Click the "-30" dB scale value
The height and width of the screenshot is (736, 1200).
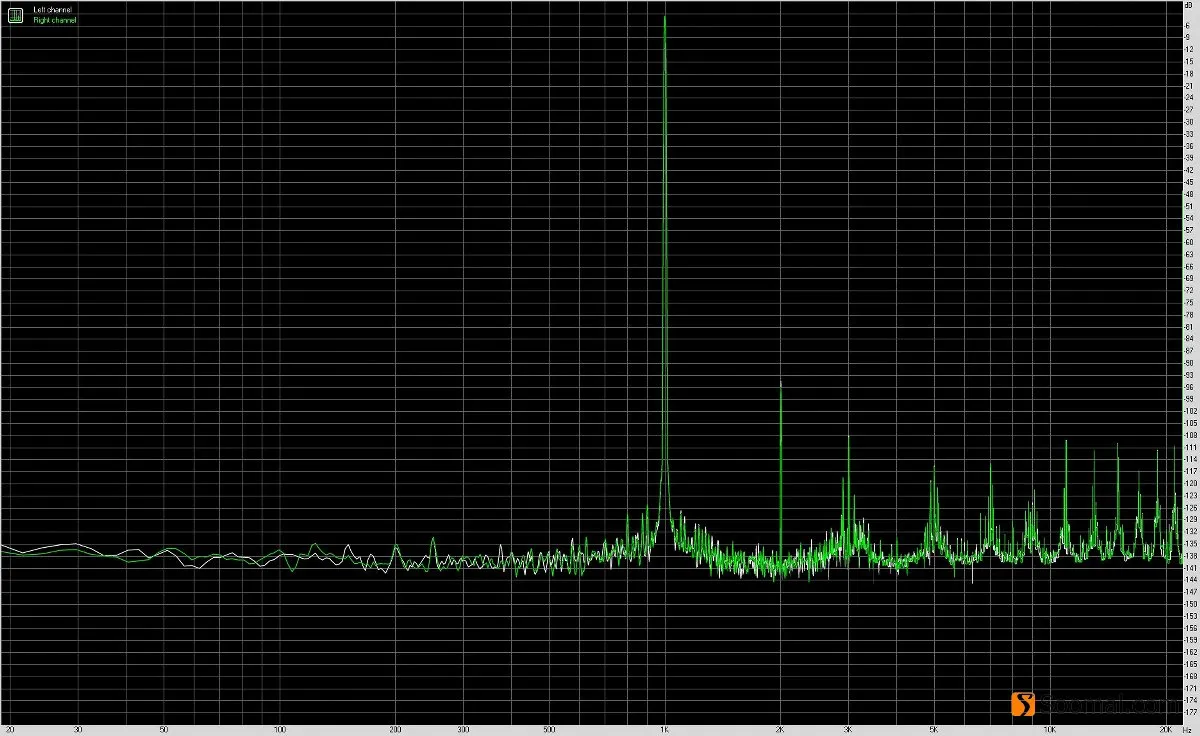[1188, 122]
